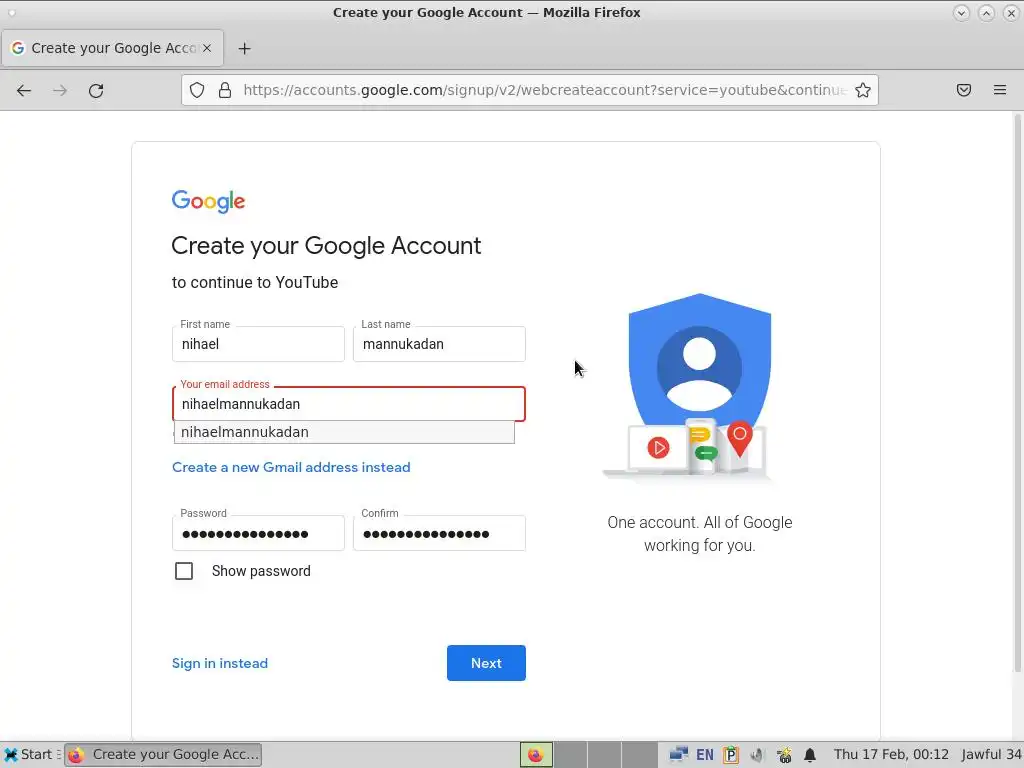The image size is (1024, 768).
Task: Click Create a new Gmail address instead
Action: point(291,468)
